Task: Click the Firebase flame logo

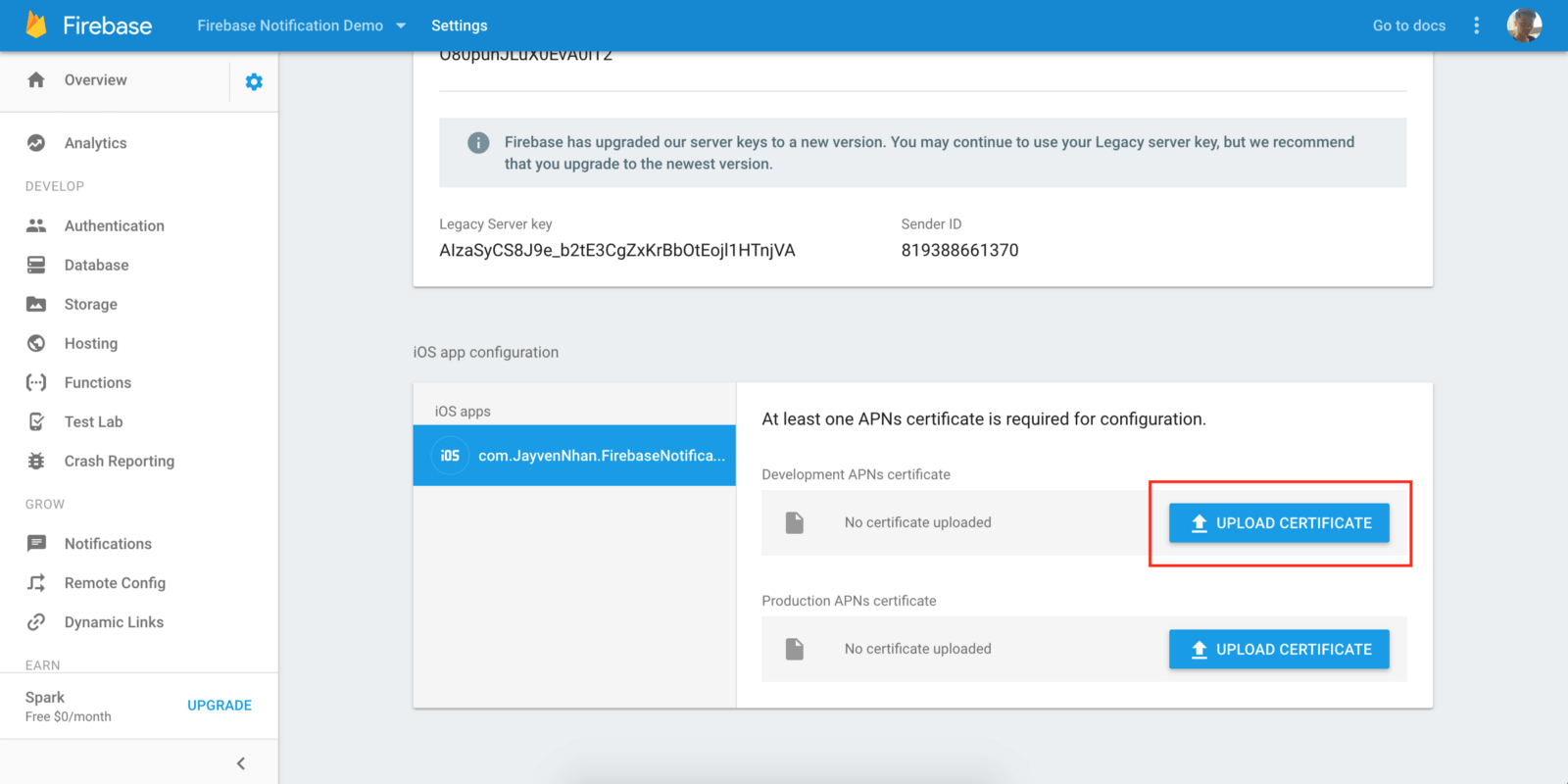Action: 36,24
